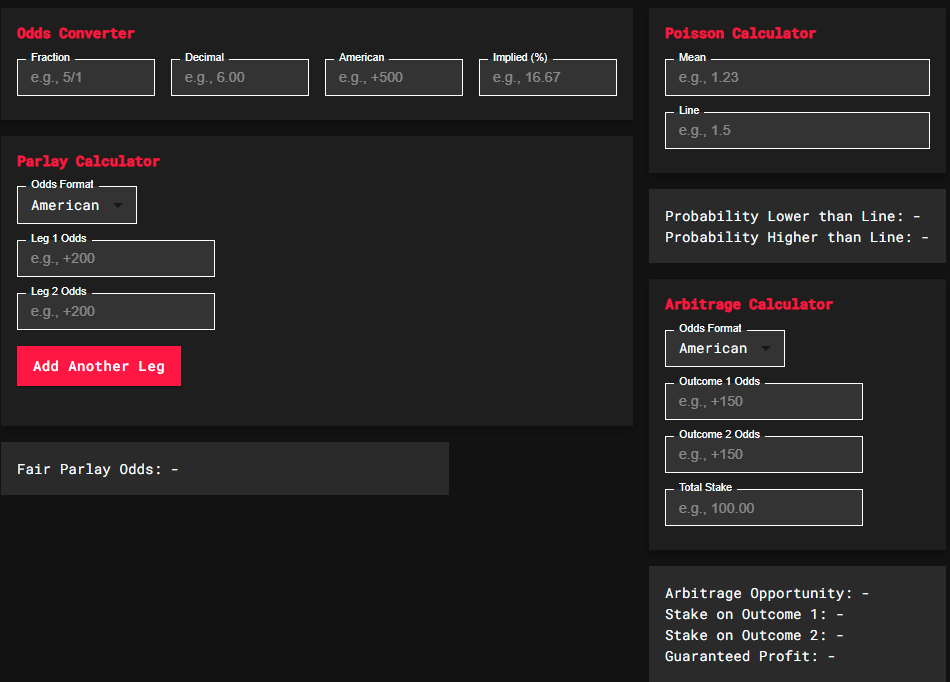Click the Leg 1 Odds field
This screenshot has width=950, height=682.
coord(116,259)
